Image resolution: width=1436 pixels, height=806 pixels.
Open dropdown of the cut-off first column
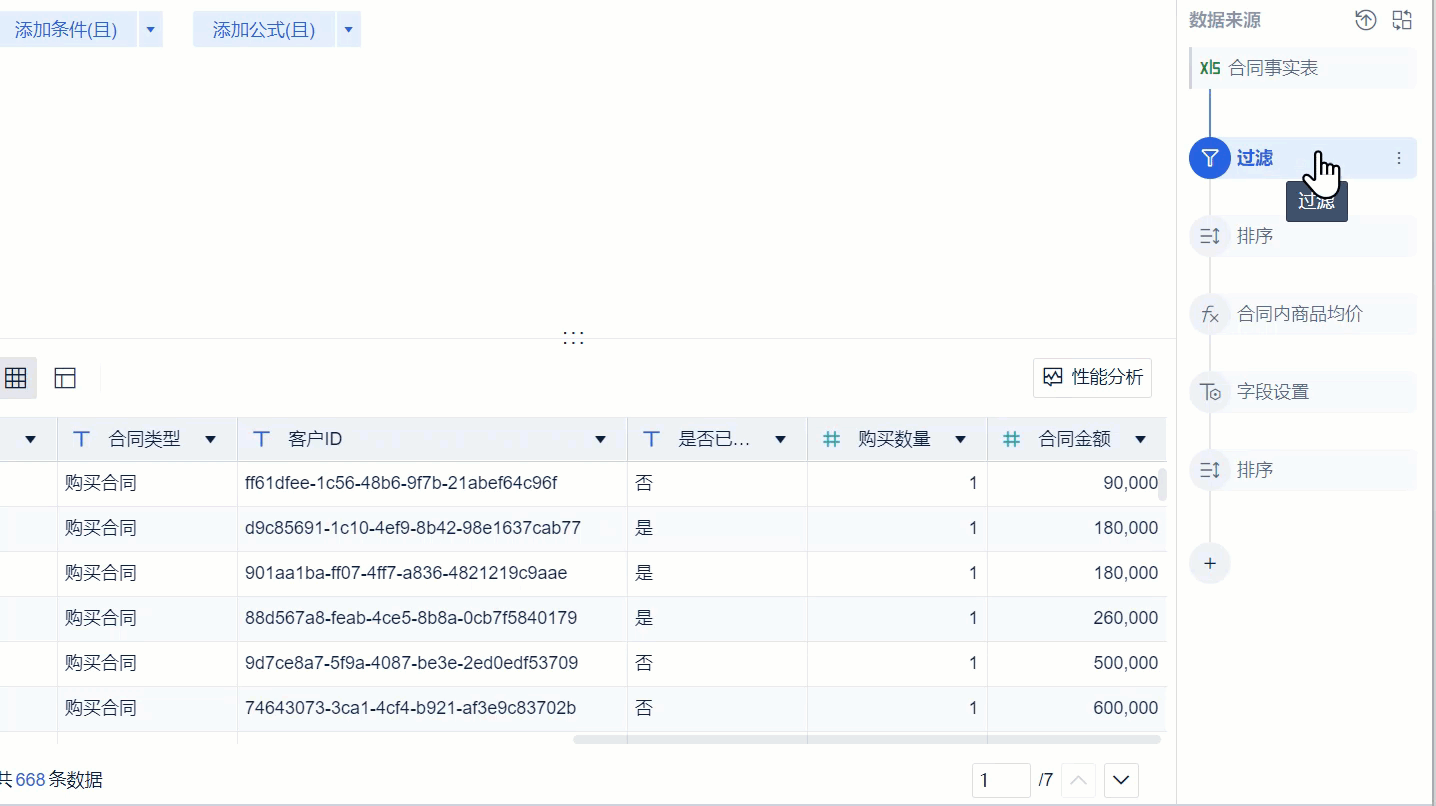pyautogui.click(x=30, y=440)
